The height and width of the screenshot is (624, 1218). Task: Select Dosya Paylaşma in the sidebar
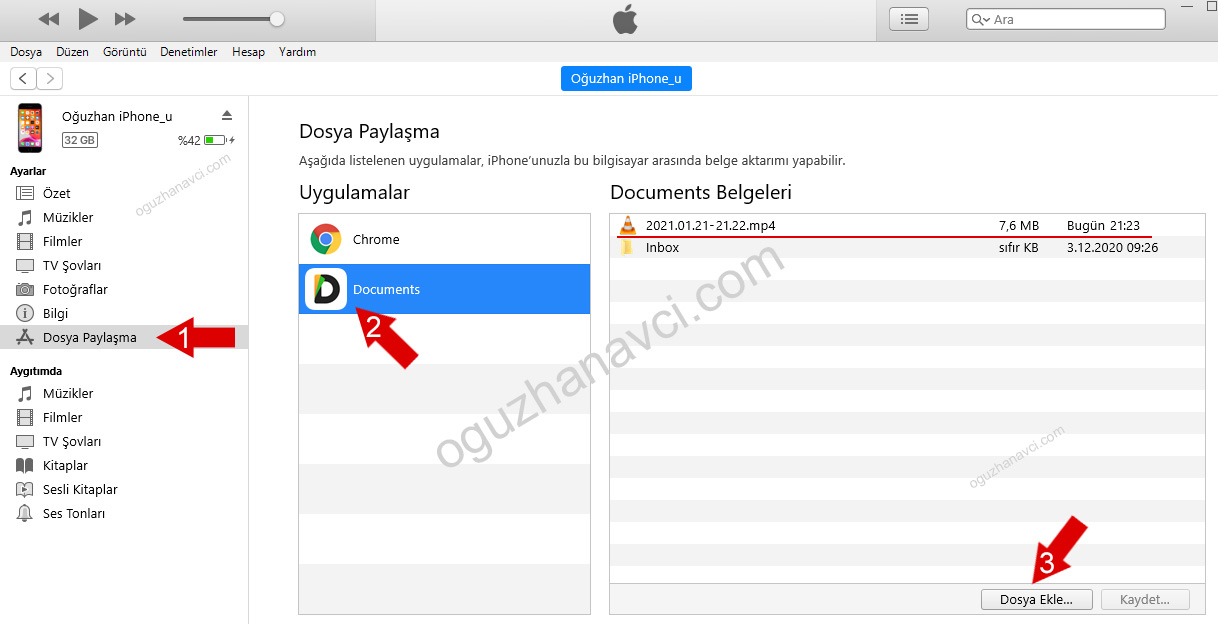[124, 337]
